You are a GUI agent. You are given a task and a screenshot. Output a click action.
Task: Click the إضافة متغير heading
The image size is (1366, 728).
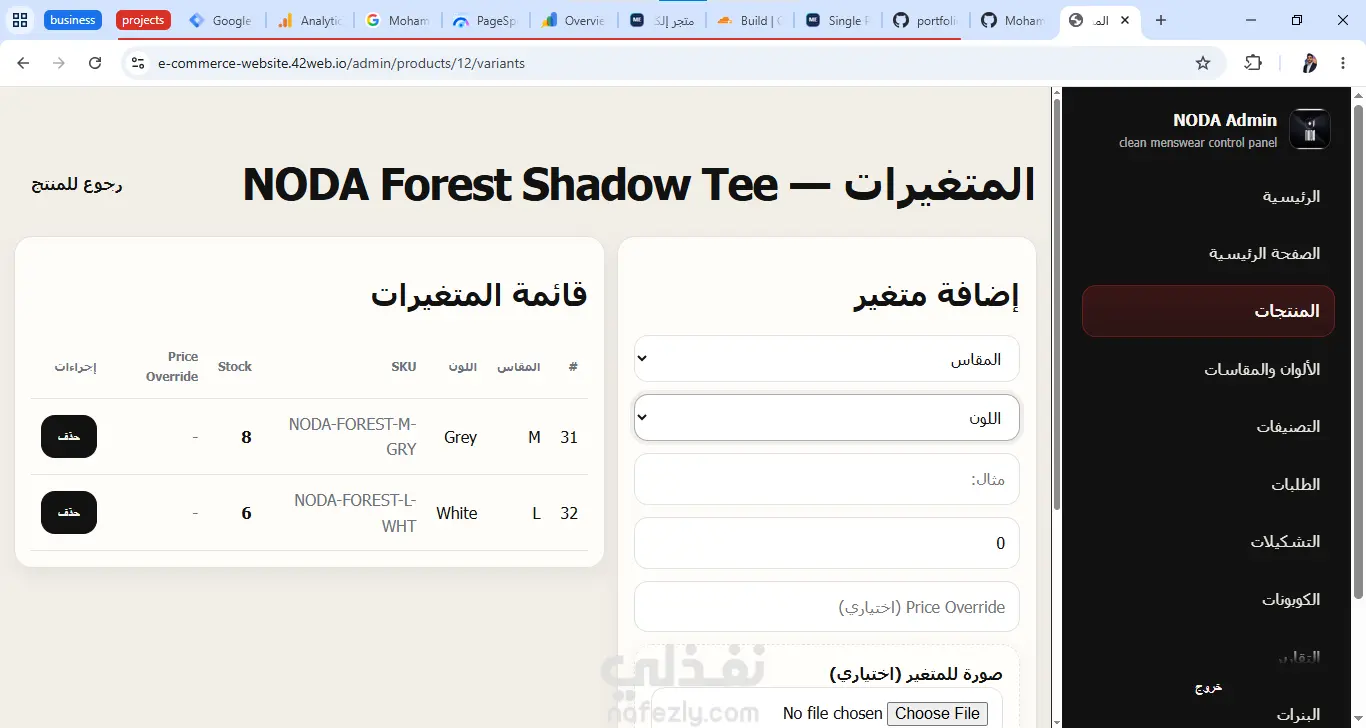coord(937,294)
